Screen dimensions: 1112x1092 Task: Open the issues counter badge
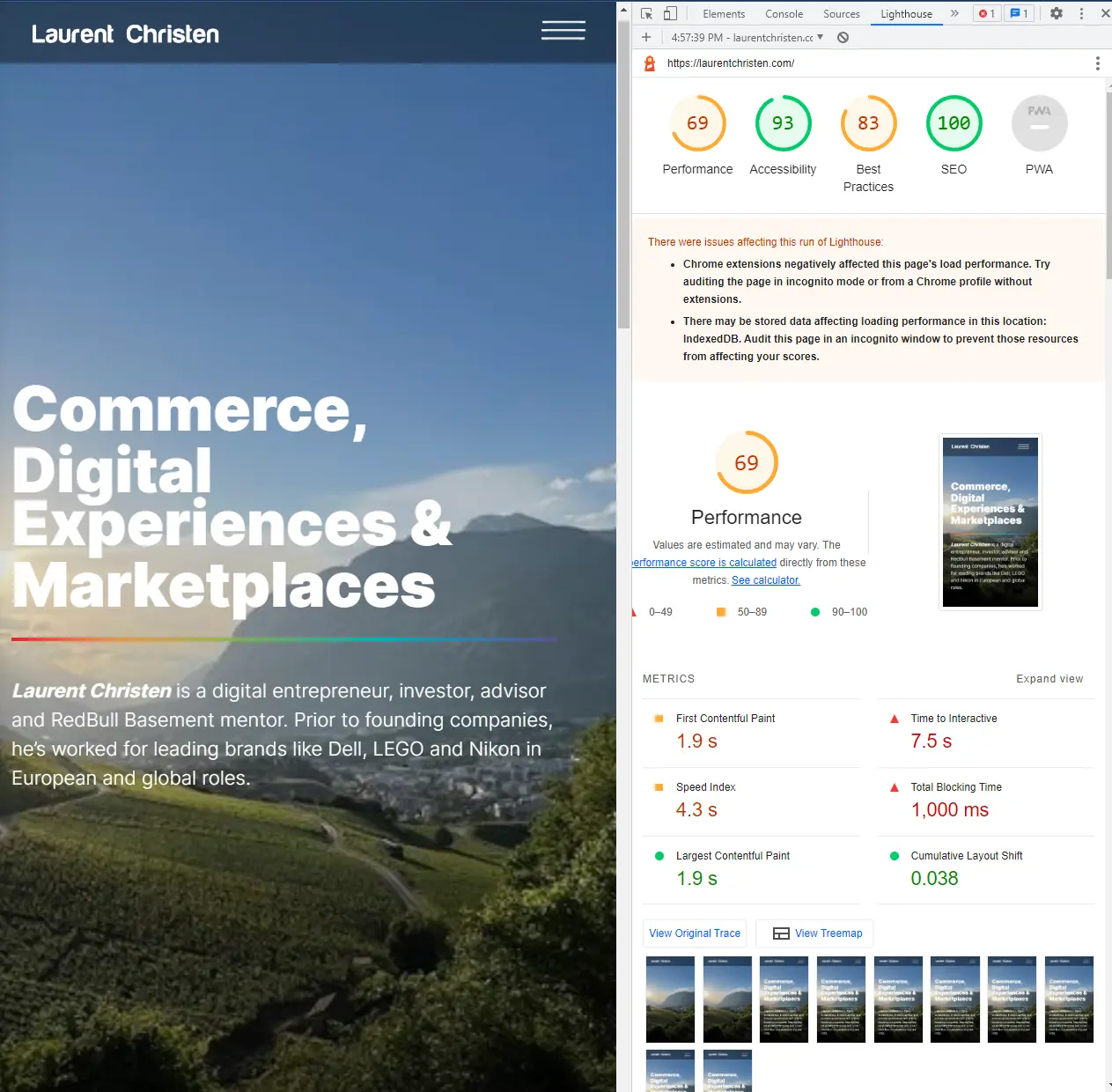coord(1019,13)
